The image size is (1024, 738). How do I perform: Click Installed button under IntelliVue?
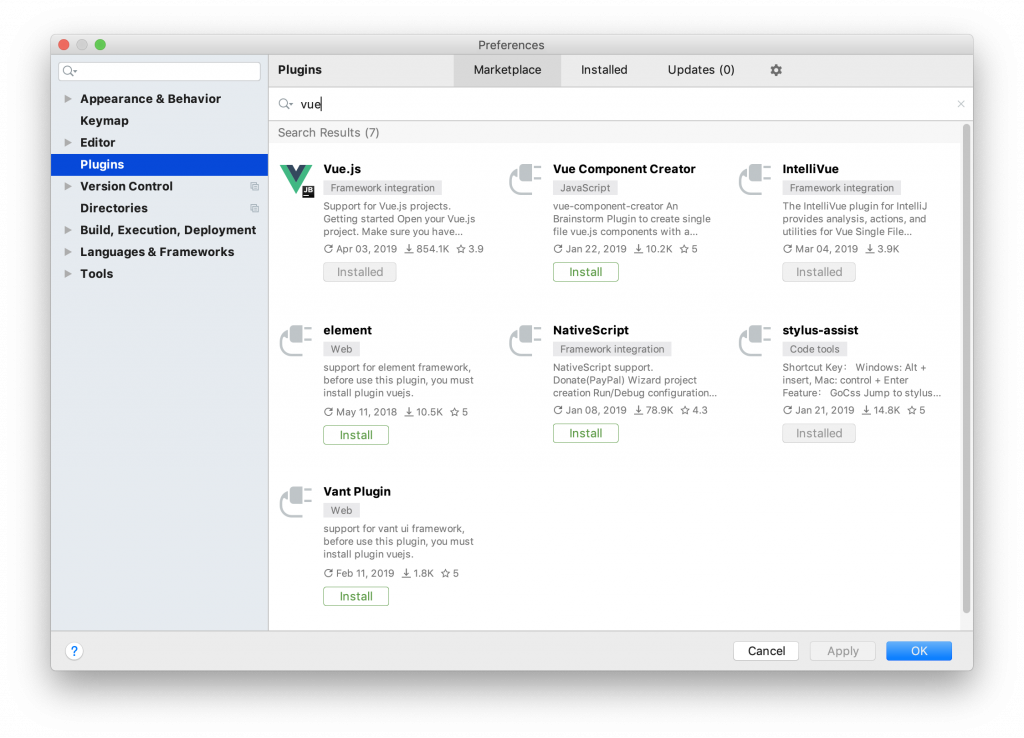coord(819,272)
